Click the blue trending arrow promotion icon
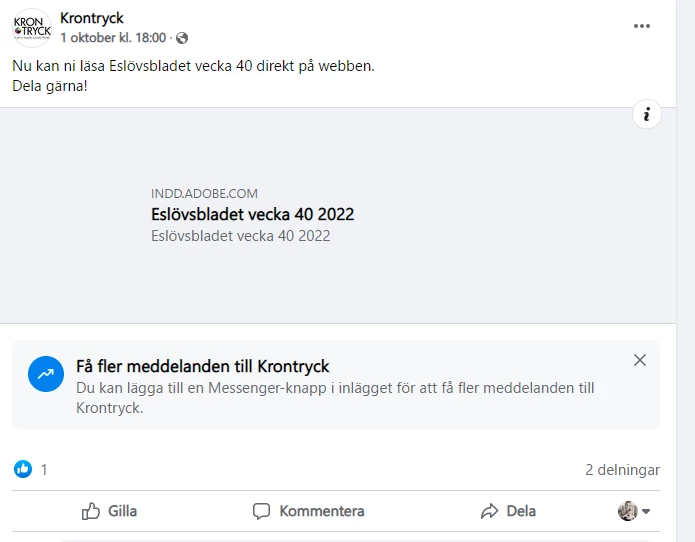The height and width of the screenshot is (542, 695). click(46, 374)
